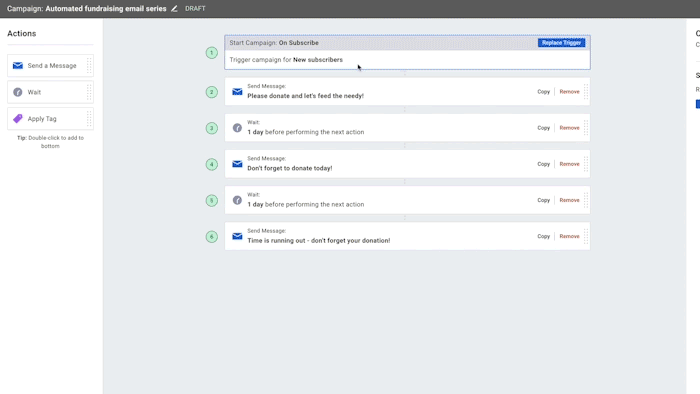Click the Send a Message envelope icon

[17, 66]
